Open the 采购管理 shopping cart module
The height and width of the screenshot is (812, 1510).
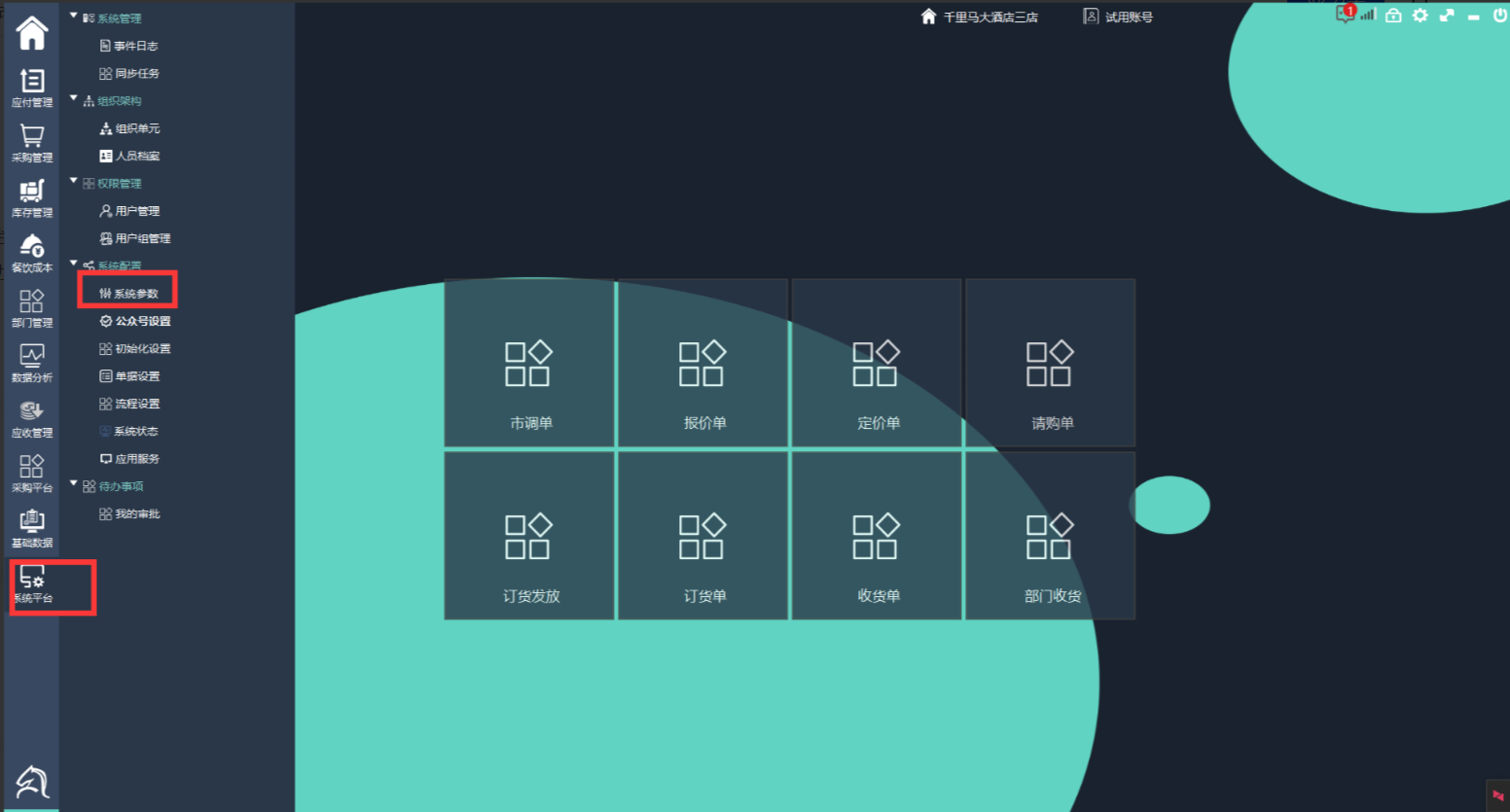[x=31, y=142]
